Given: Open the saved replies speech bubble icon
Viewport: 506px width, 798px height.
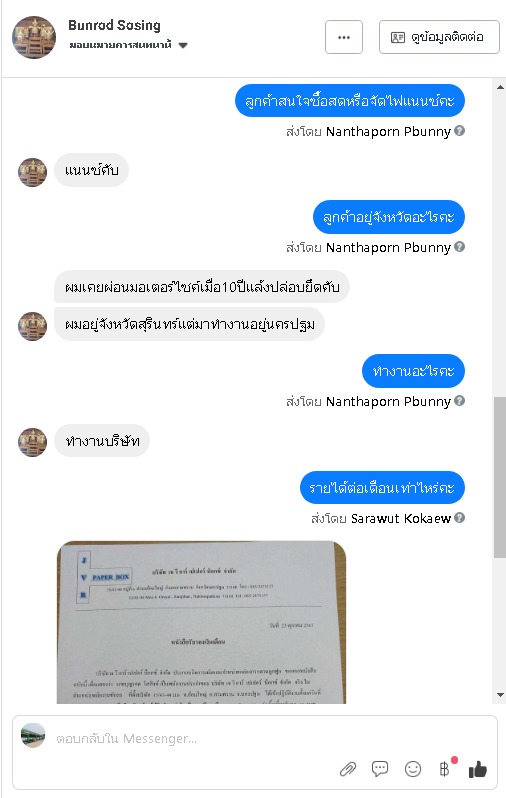Looking at the screenshot, I should pos(380,768).
